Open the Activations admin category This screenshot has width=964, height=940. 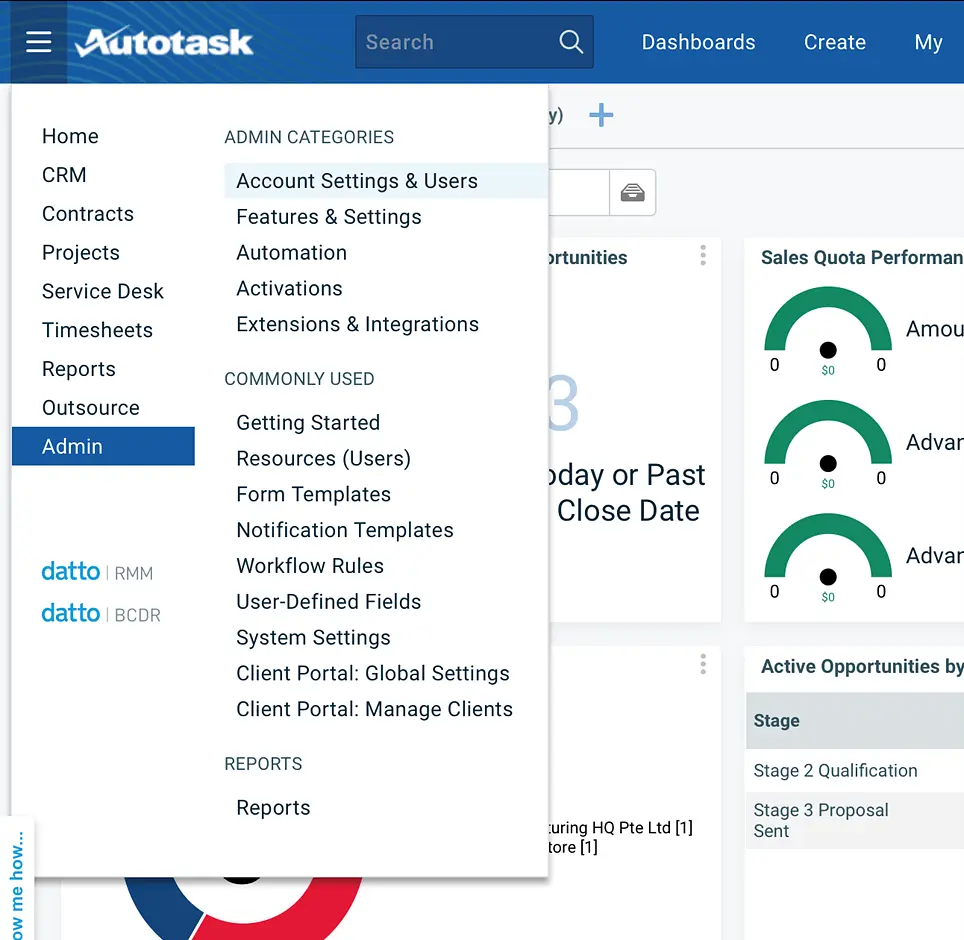click(x=289, y=288)
